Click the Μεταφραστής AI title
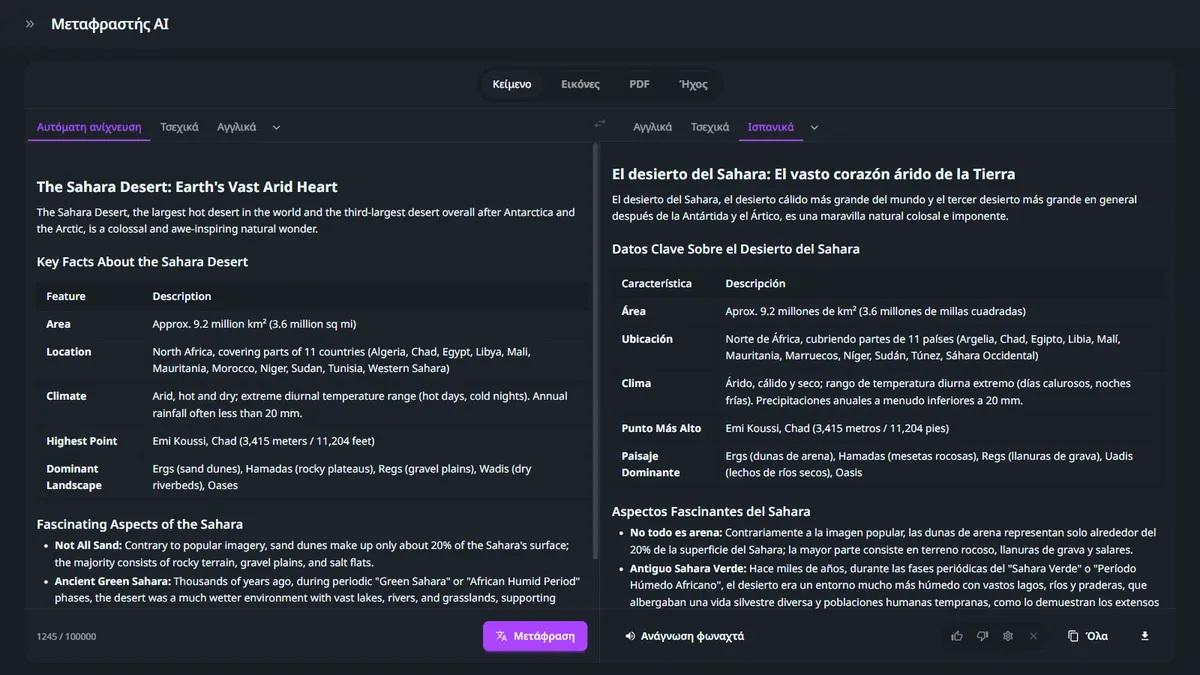This screenshot has width=1200, height=675. point(110,24)
